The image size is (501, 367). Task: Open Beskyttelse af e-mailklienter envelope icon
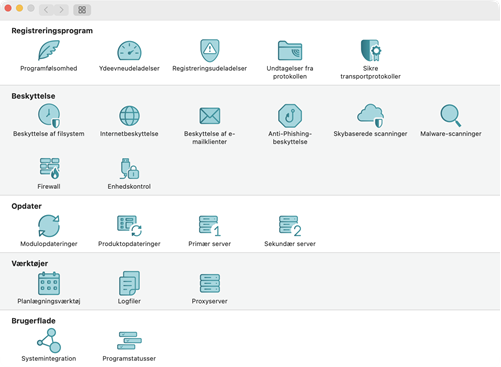point(210,116)
